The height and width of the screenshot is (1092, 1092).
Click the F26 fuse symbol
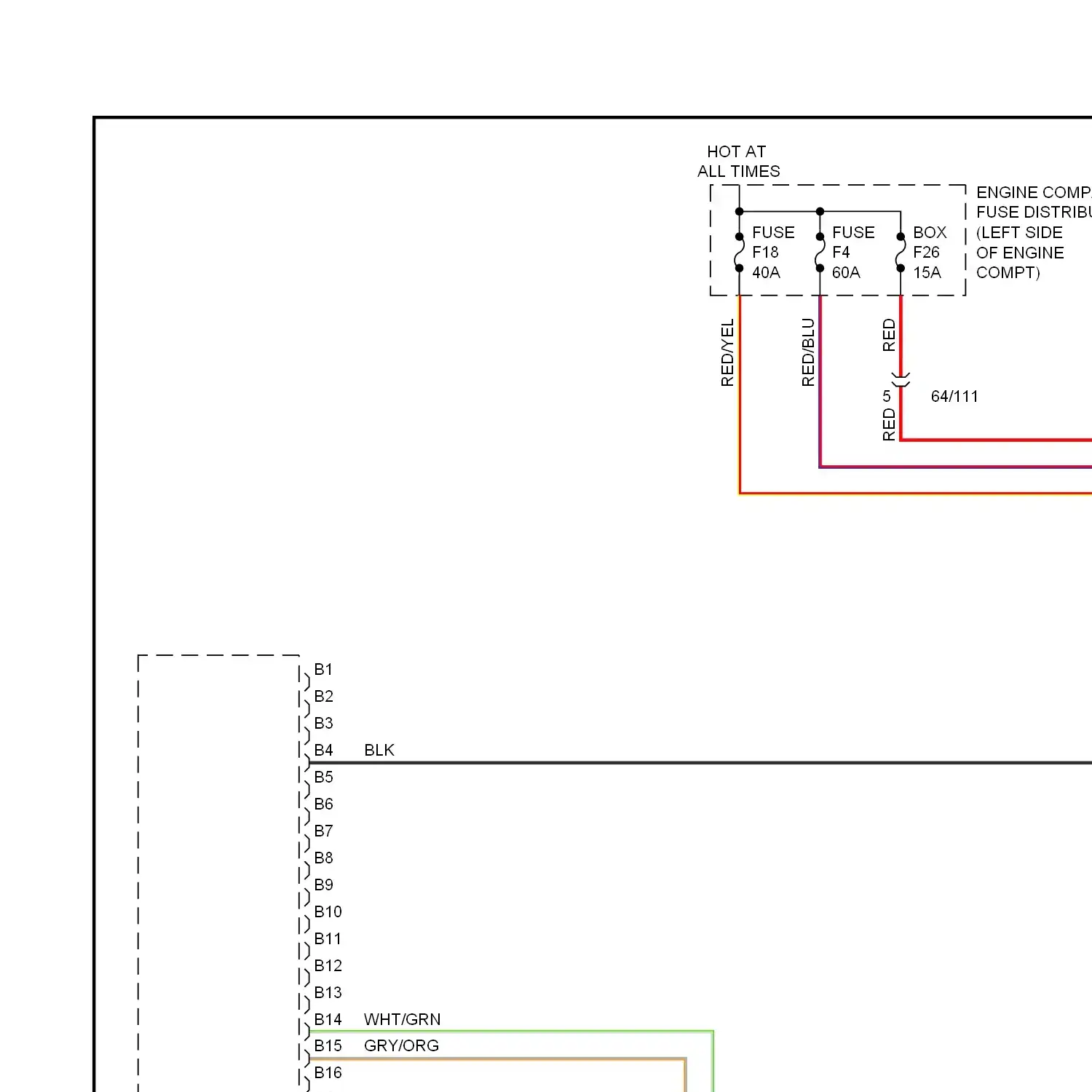901,253
